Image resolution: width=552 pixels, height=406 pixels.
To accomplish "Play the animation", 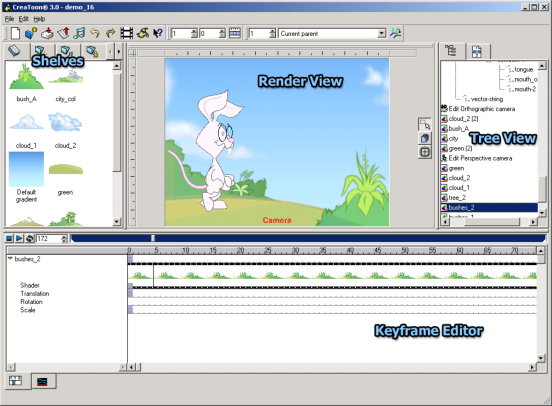I will pos(19,238).
